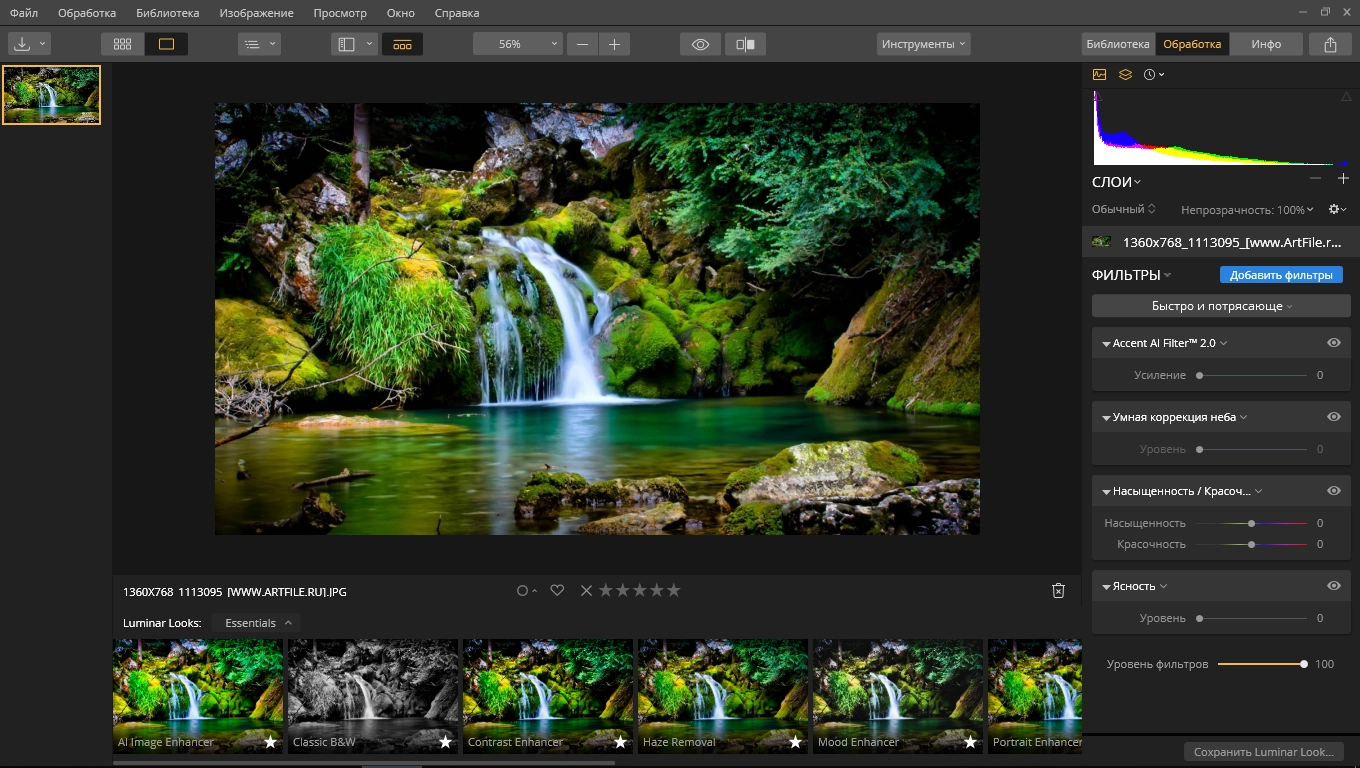Click the Обработка tab in right toolbar
1360x768 pixels.
coord(1192,44)
